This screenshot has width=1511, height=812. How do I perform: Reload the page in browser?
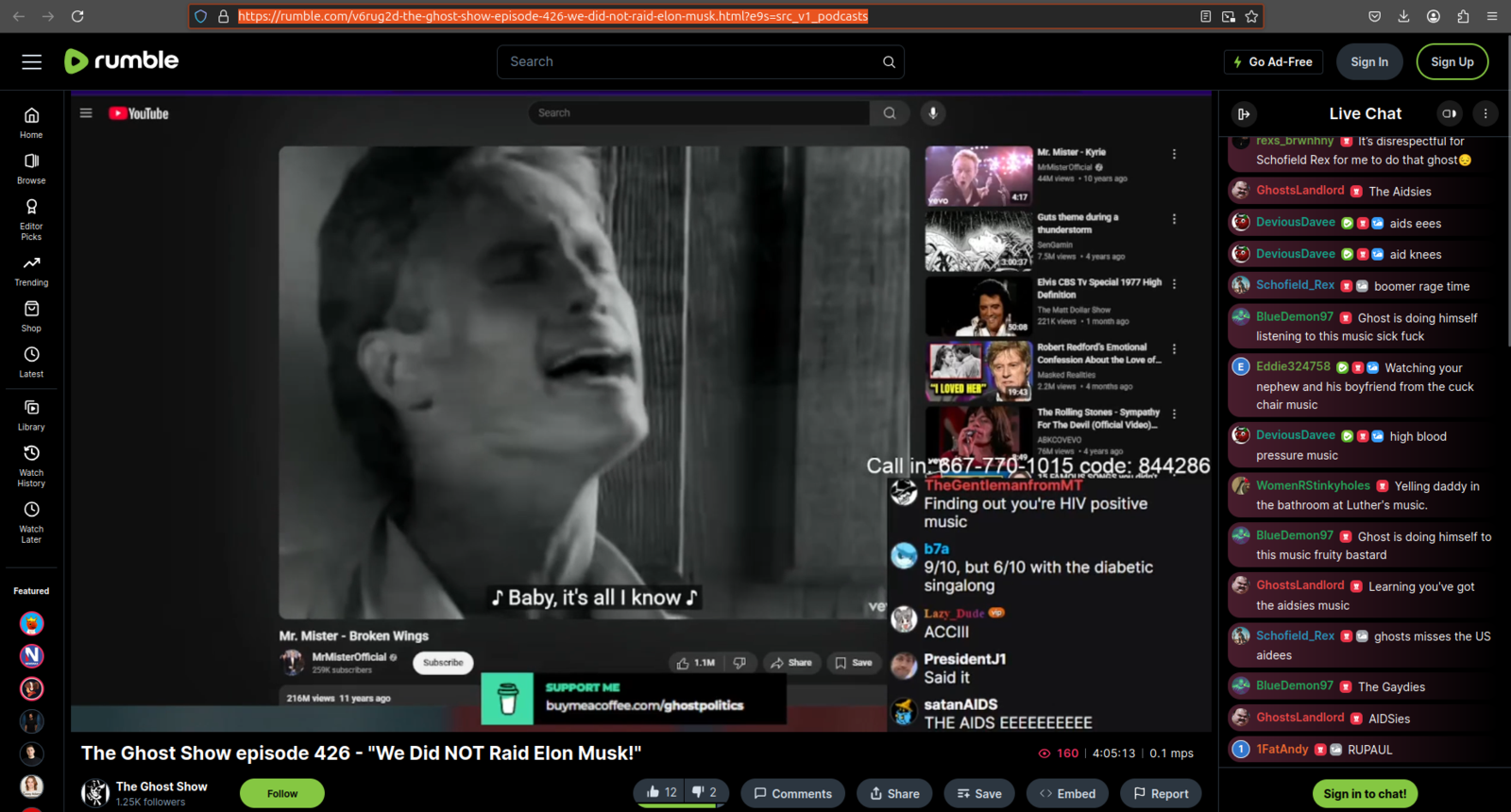coord(77,16)
